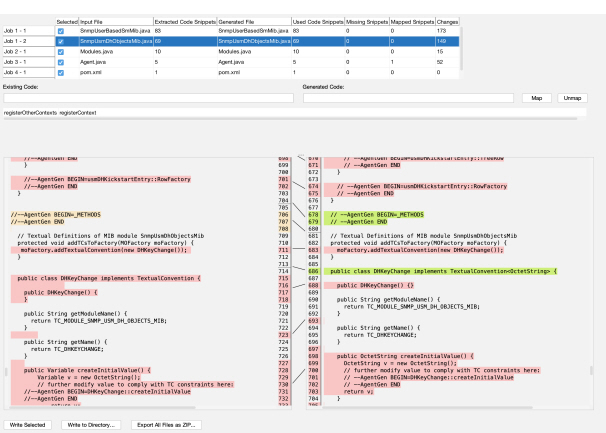Viewport: 606px width, 433px height.
Task: Click Export All Files as ZIP...
Action: click(164, 425)
